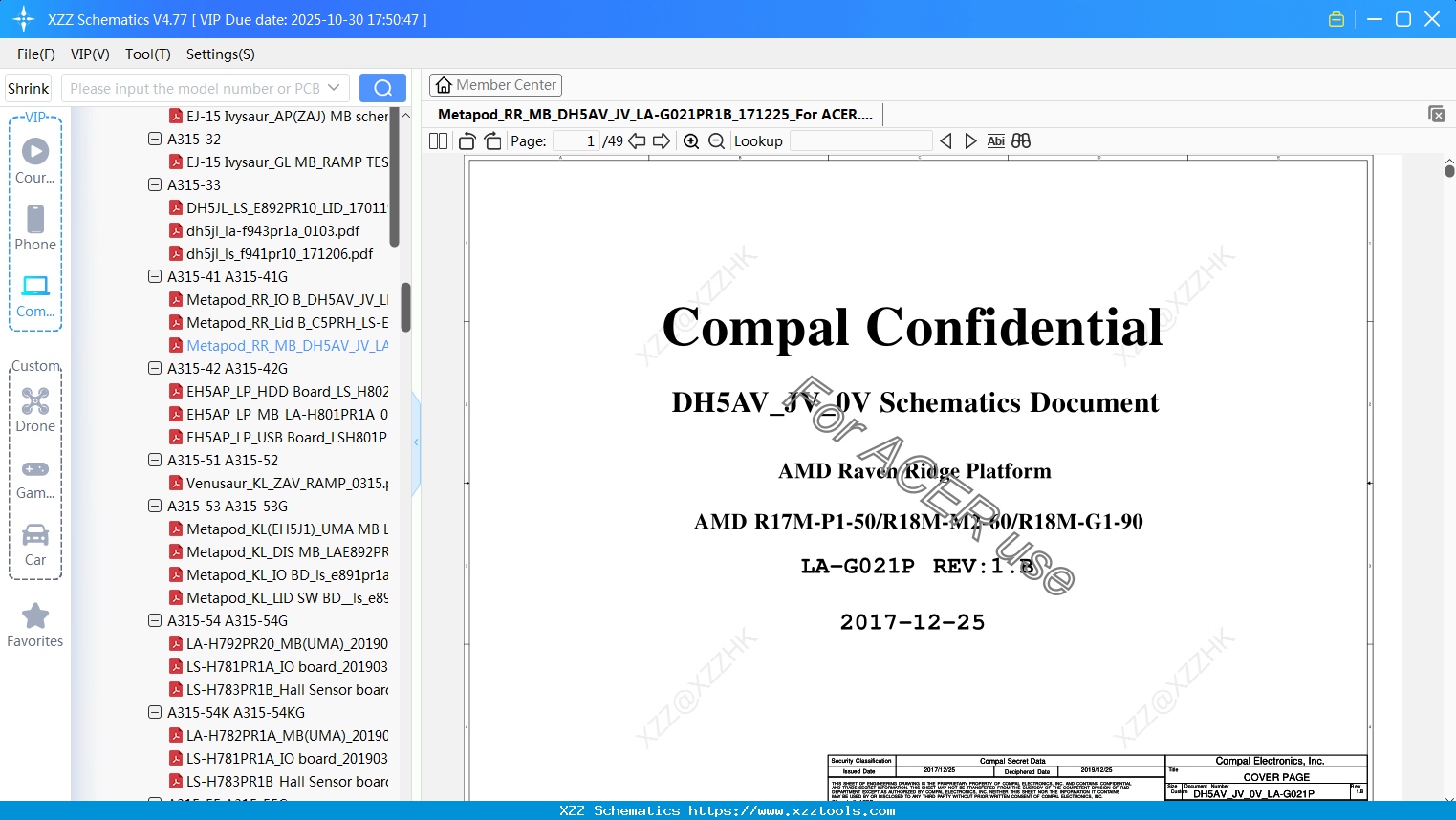The width and height of the screenshot is (1456, 820).
Task: Collapse the A315-54 A315-54G node
Action: pyautogui.click(x=155, y=620)
